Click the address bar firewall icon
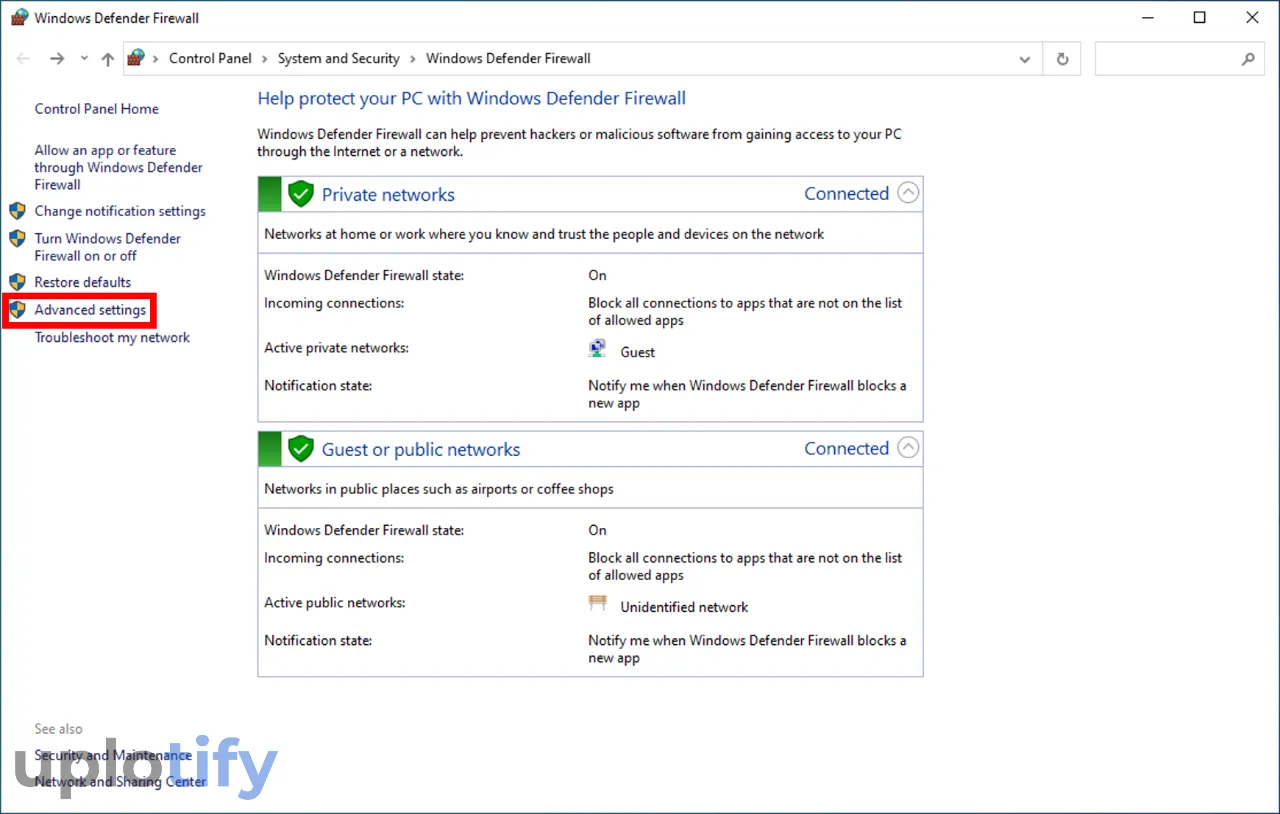 [x=137, y=58]
